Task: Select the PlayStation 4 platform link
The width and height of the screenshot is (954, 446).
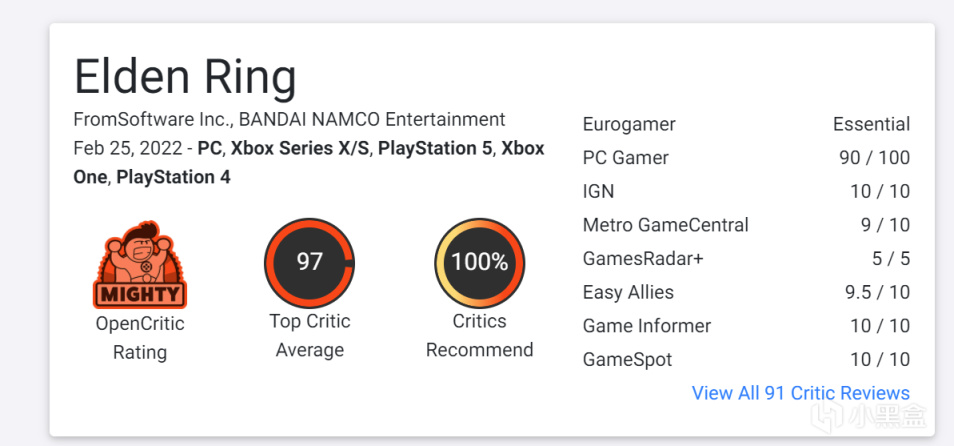Action: (173, 177)
